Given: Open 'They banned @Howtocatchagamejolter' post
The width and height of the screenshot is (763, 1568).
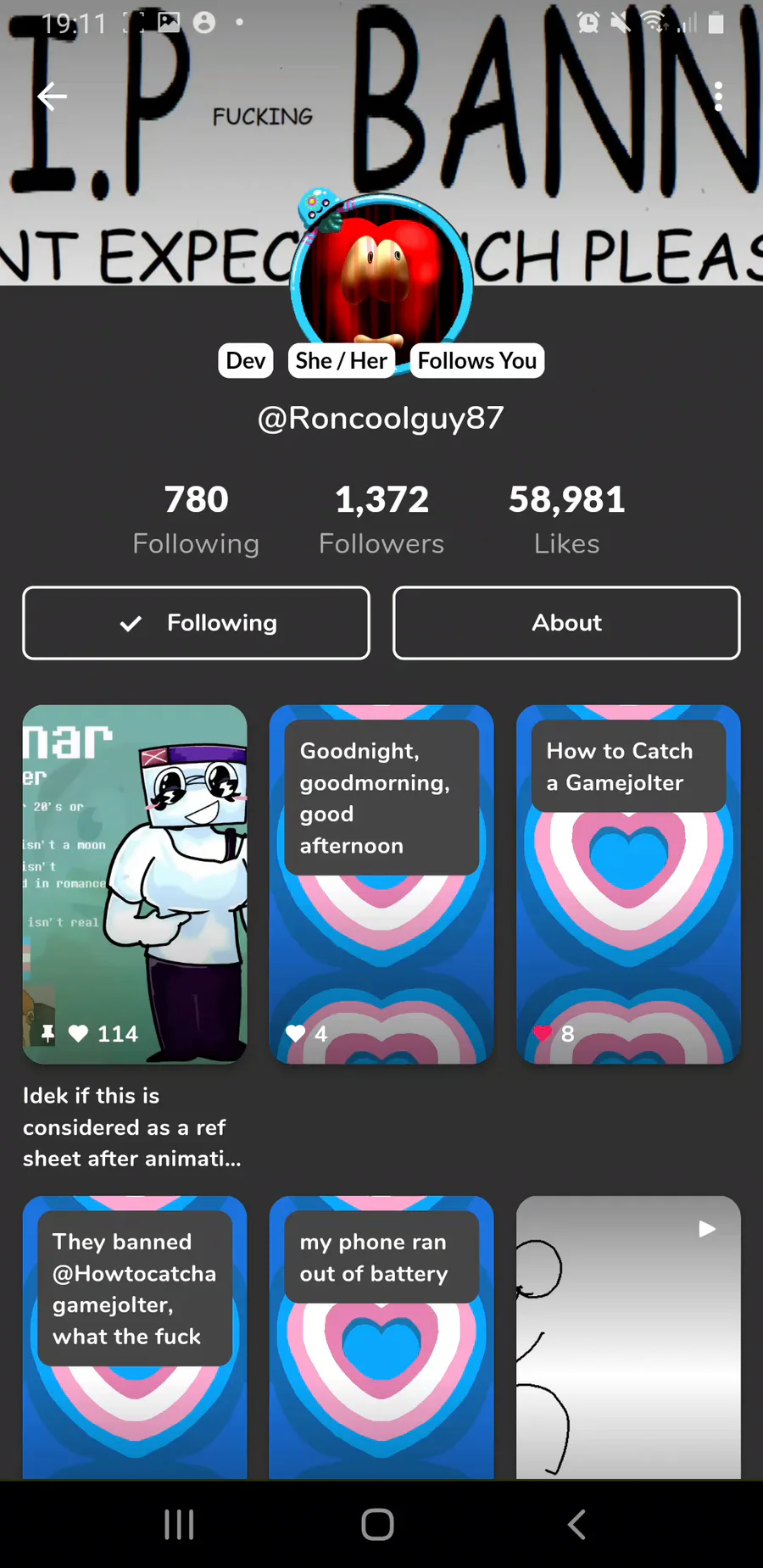Looking at the screenshot, I should [x=135, y=1337].
